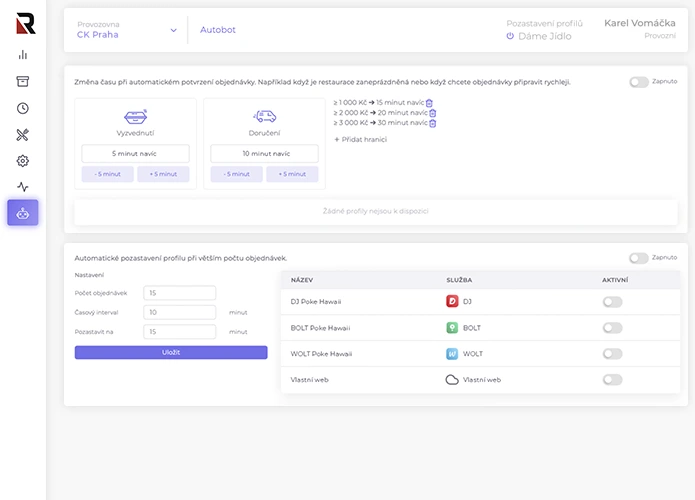The width and height of the screenshot is (695, 500).
Task: Delete the ≥ 1 000 Kč threshold rule
Action: click(x=430, y=102)
